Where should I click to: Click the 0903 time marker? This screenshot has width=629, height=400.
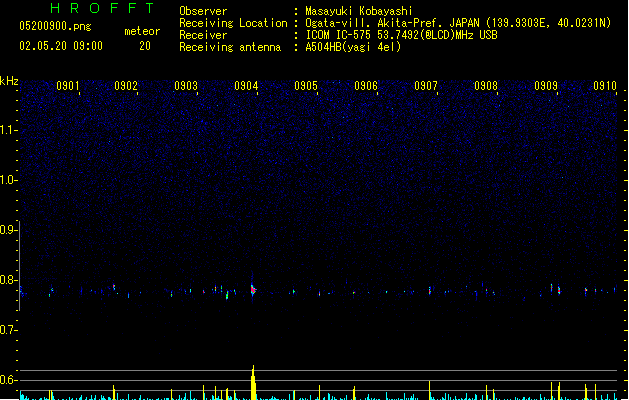186,86
